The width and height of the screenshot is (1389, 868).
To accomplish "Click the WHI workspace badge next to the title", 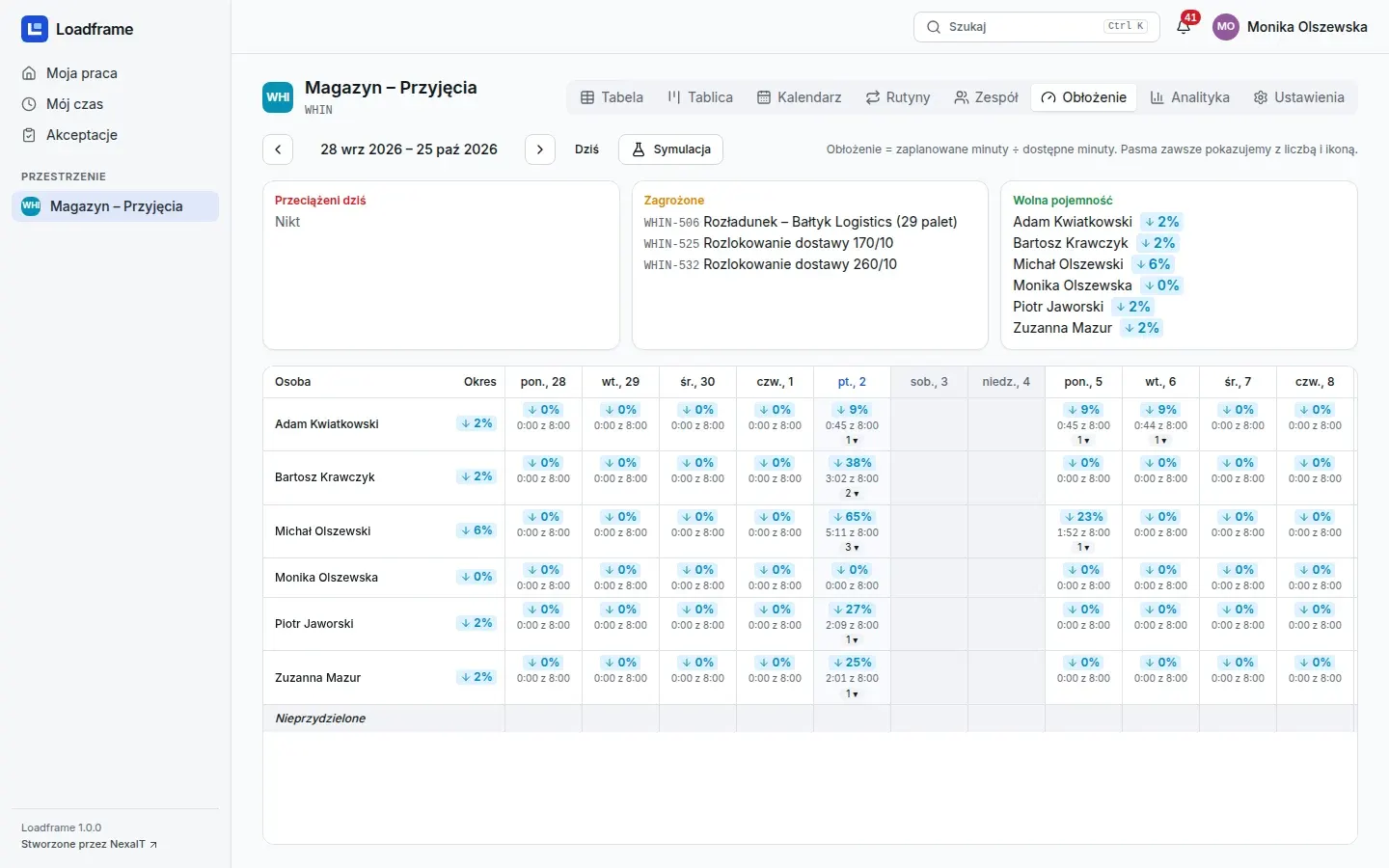I will (278, 97).
